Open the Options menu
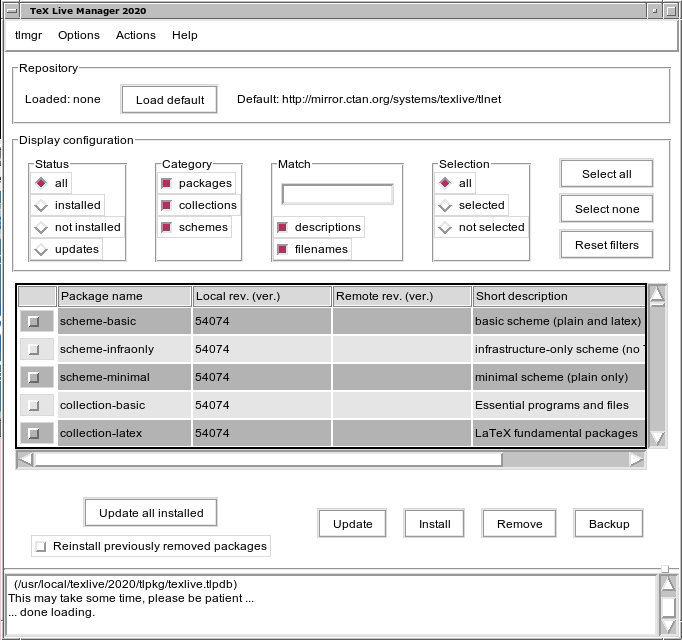The image size is (682, 640). pyautogui.click(x=79, y=35)
